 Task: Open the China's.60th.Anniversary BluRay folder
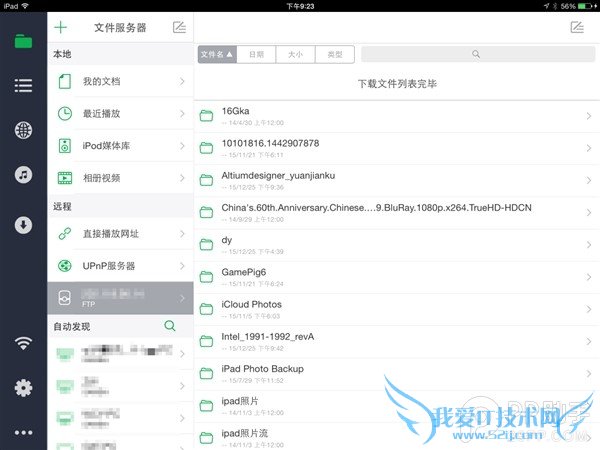click(x=377, y=208)
